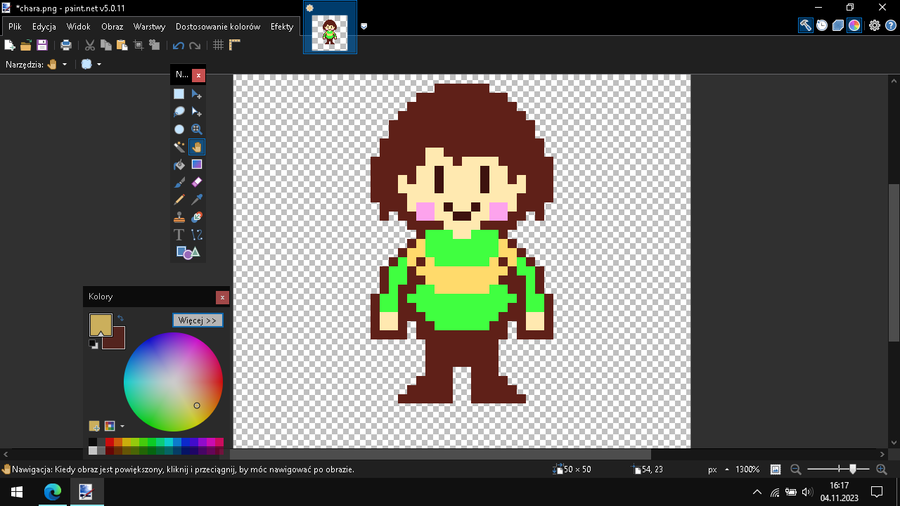Viewport: 900px width, 506px height.
Task: Select the secondary dark brown swatch
Action: [117, 341]
